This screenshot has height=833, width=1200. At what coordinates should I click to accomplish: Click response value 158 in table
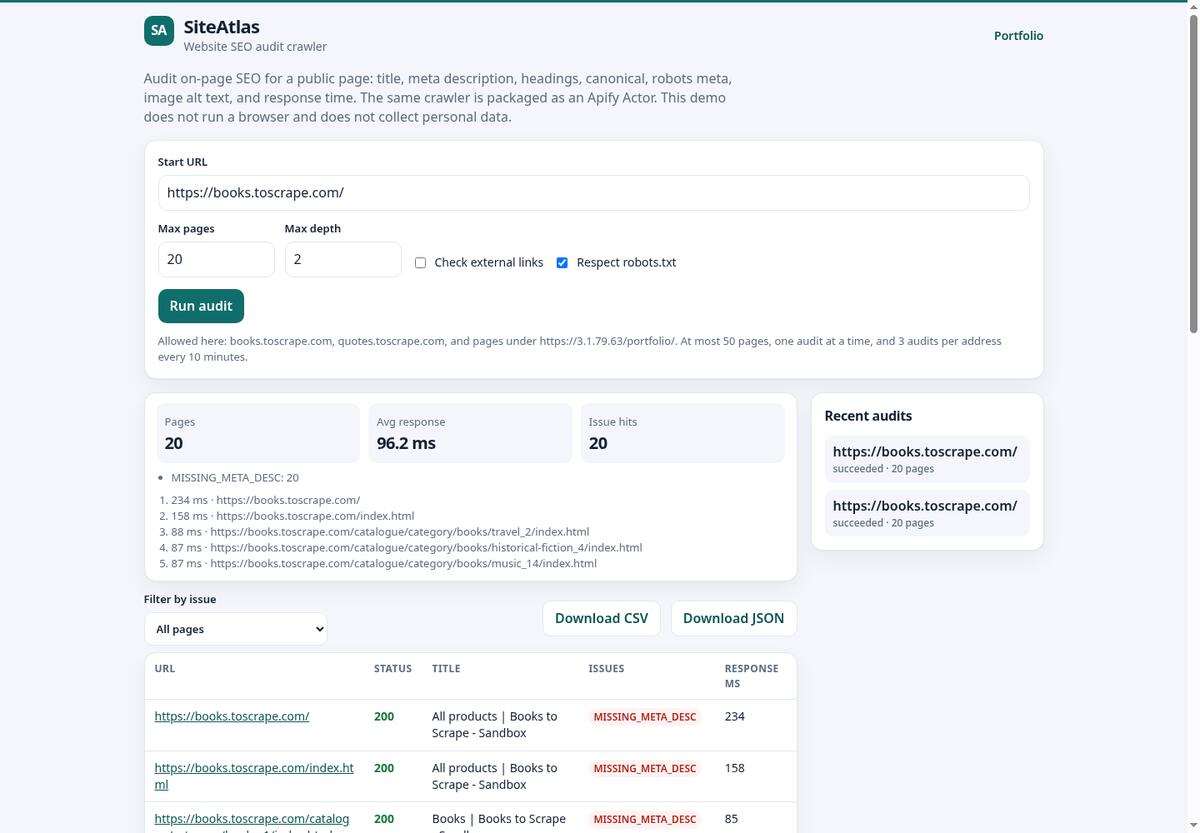click(x=735, y=768)
